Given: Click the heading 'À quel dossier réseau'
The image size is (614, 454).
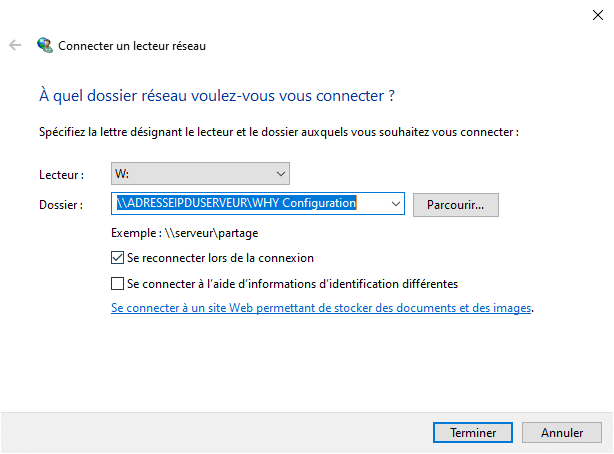Looking at the screenshot, I should 112,96.
